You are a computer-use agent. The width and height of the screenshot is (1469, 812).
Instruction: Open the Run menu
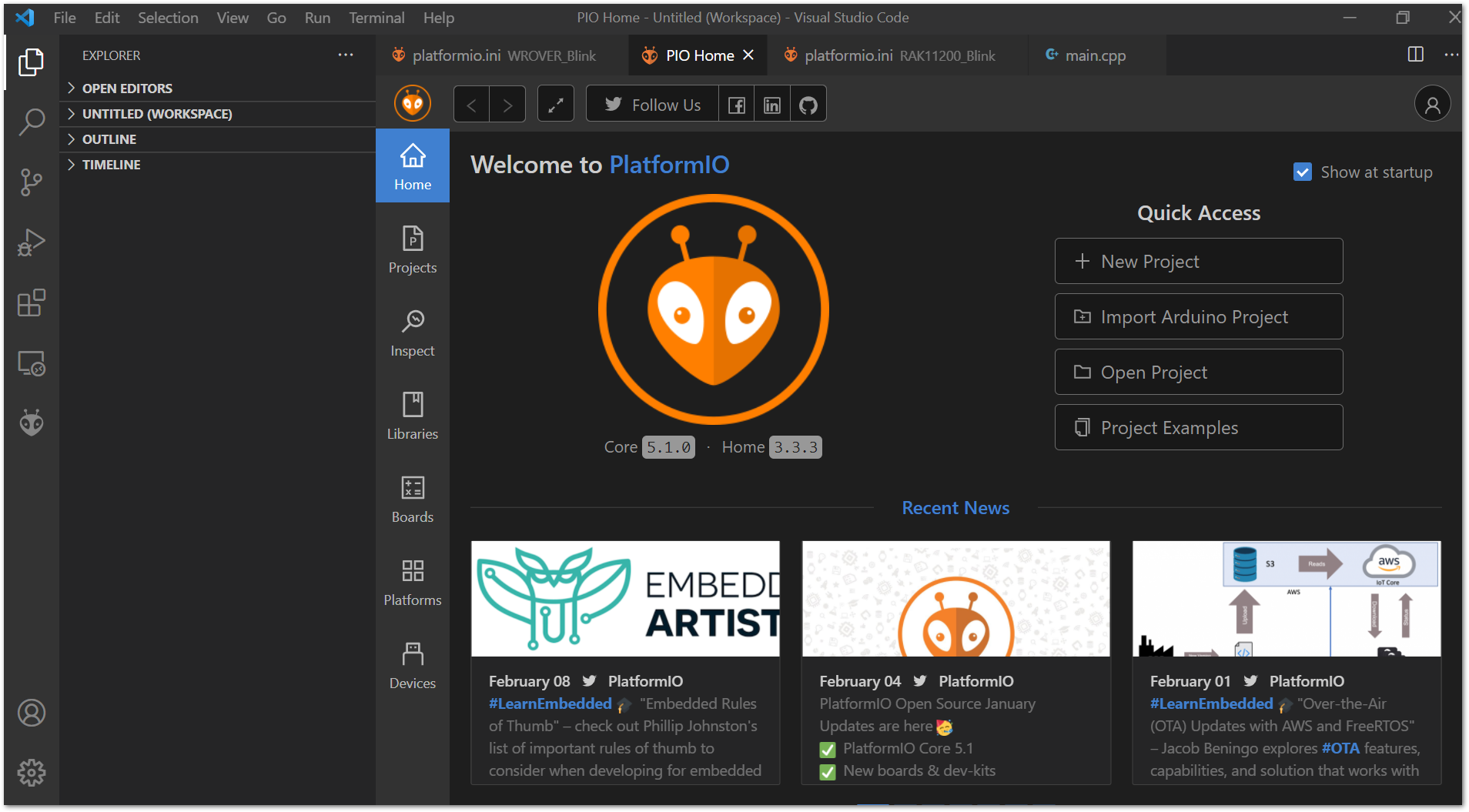click(x=317, y=17)
